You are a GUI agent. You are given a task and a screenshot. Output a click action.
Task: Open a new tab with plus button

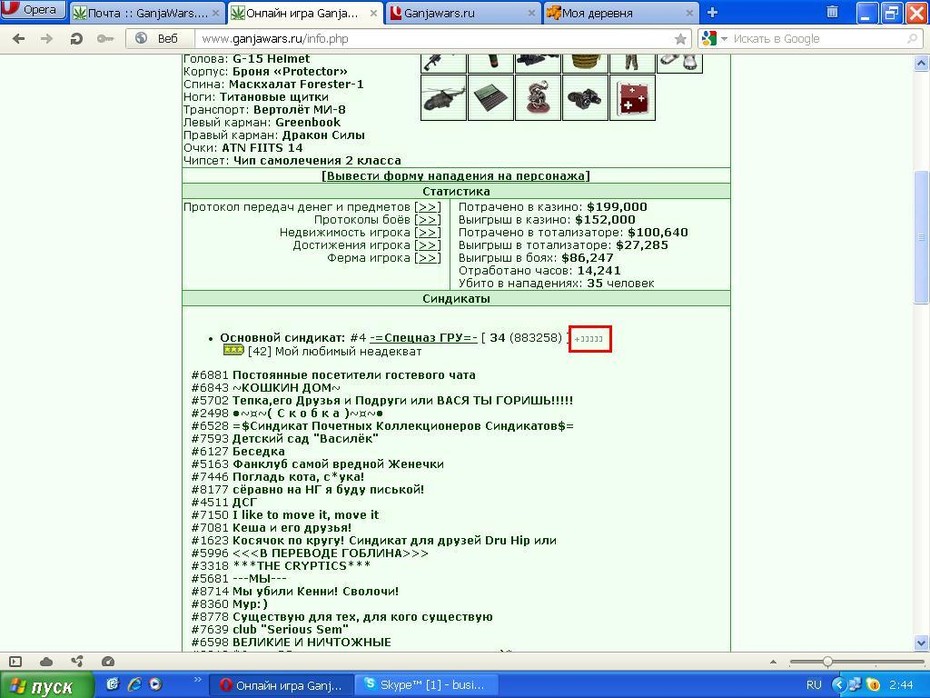(x=712, y=12)
